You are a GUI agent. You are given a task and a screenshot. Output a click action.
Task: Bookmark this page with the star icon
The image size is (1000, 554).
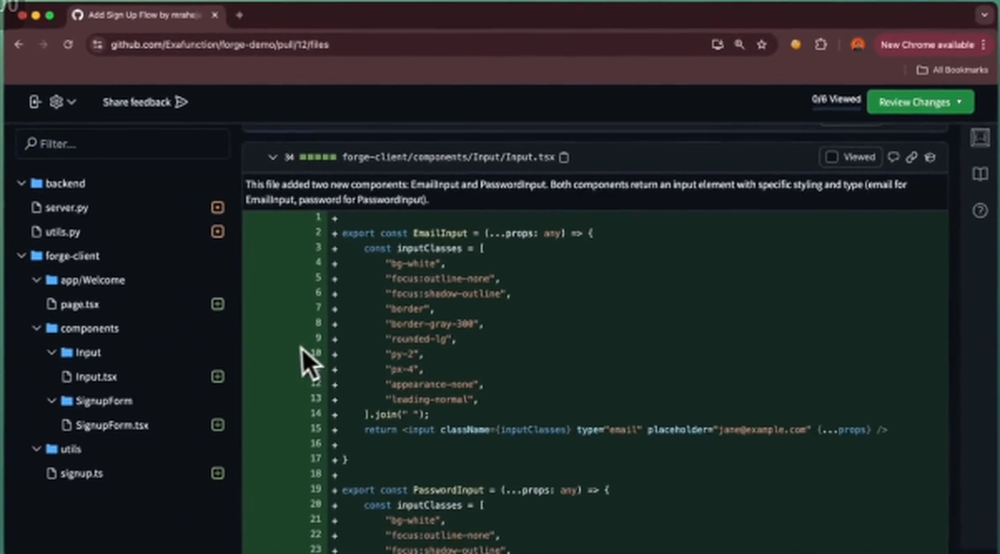(761, 45)
